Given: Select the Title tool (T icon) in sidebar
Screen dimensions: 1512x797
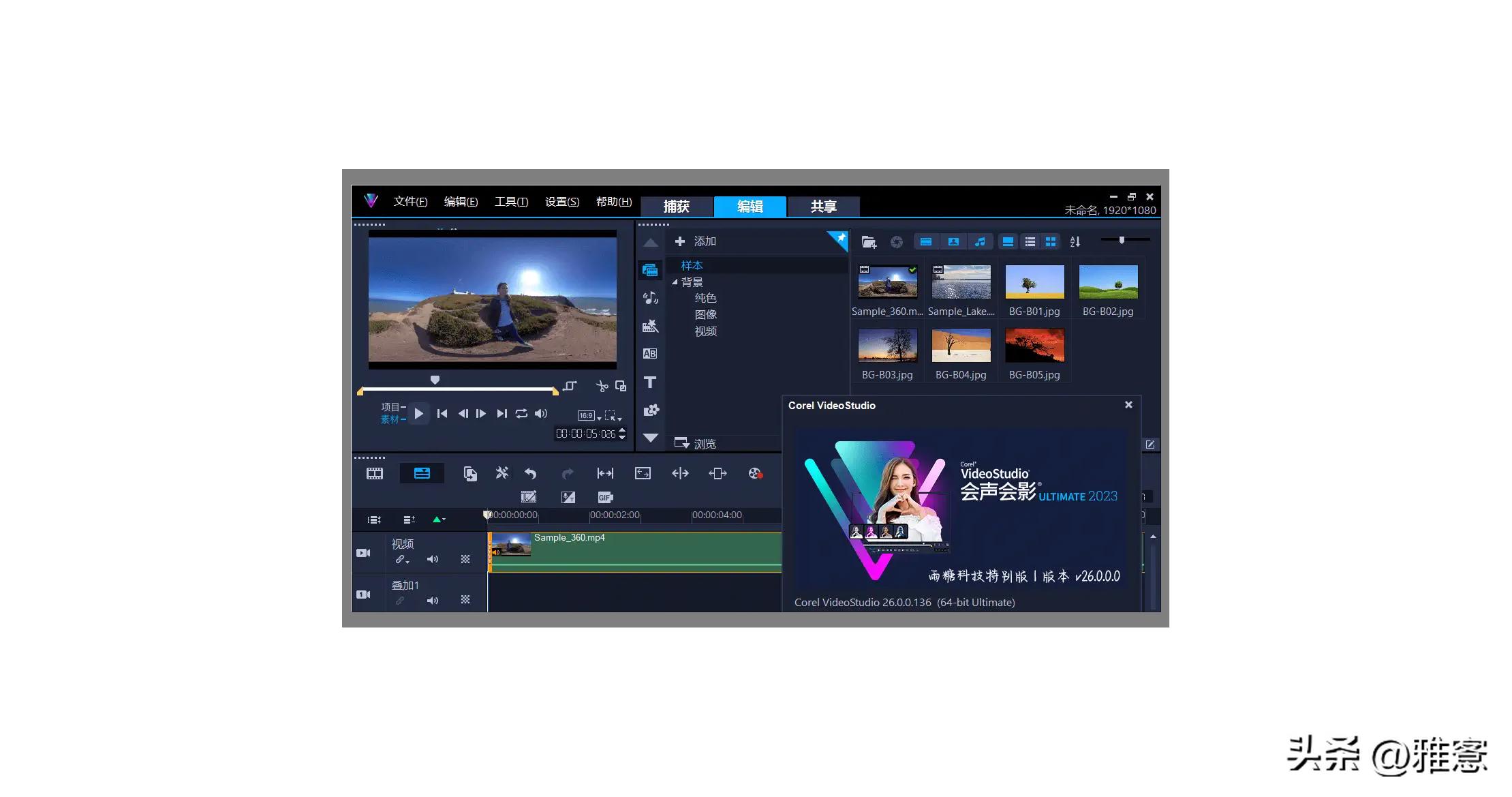Looking at the screenshot, I should pyautogui.click(x=650, y=382).
